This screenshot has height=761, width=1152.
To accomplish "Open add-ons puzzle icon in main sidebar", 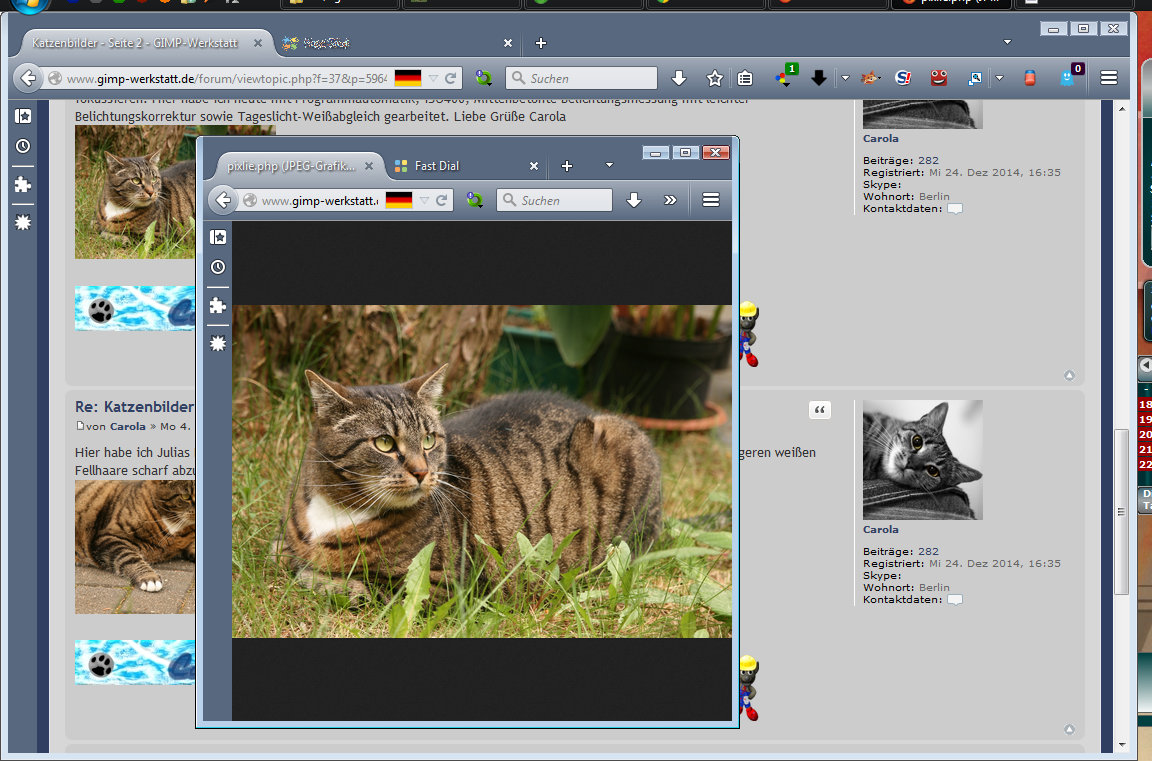I will tap(23, 184).
